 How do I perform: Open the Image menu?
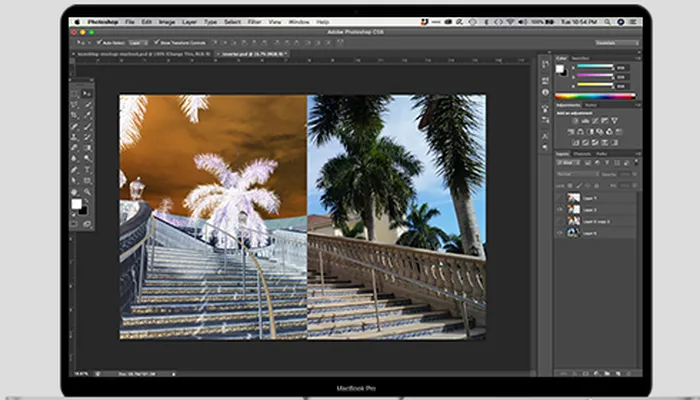167,21
